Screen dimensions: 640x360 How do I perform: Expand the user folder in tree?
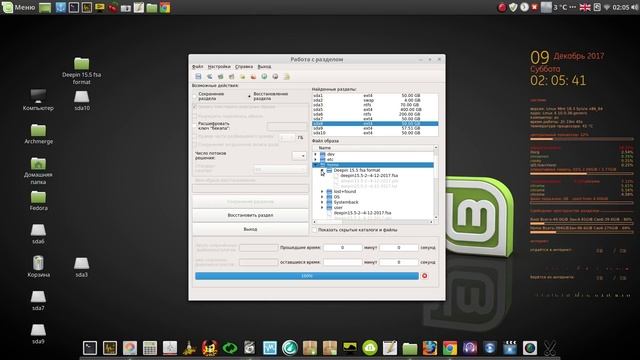[x=322, y=207]
